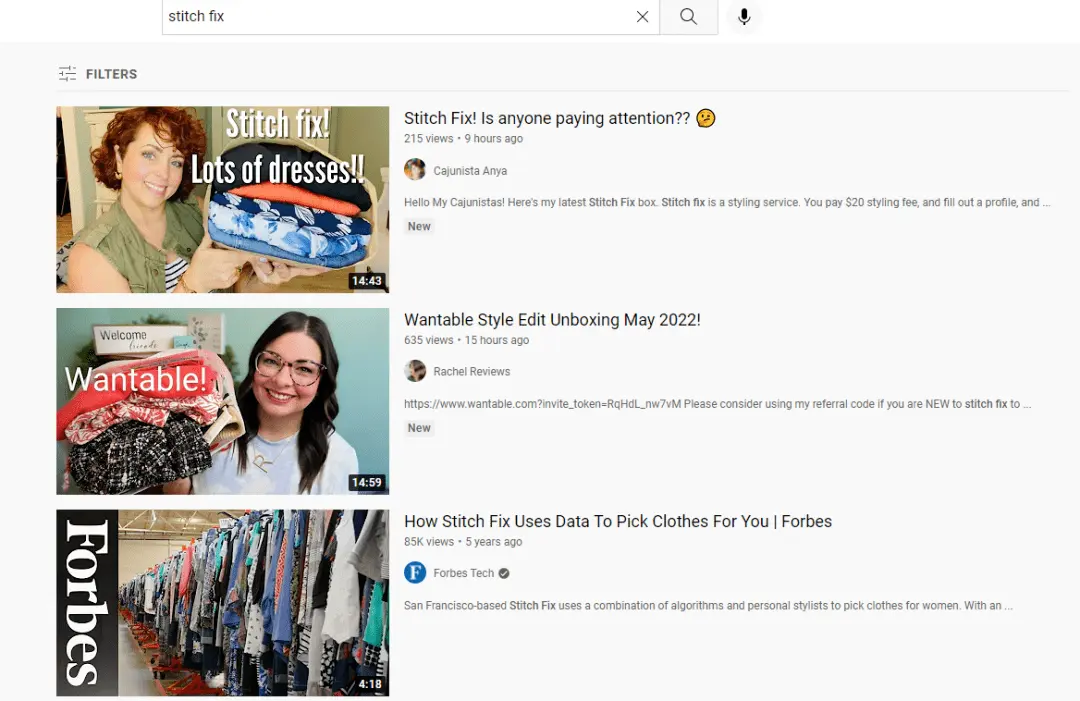Click the New badge under Rachel Reviews' video

click(x=419, y=428)
